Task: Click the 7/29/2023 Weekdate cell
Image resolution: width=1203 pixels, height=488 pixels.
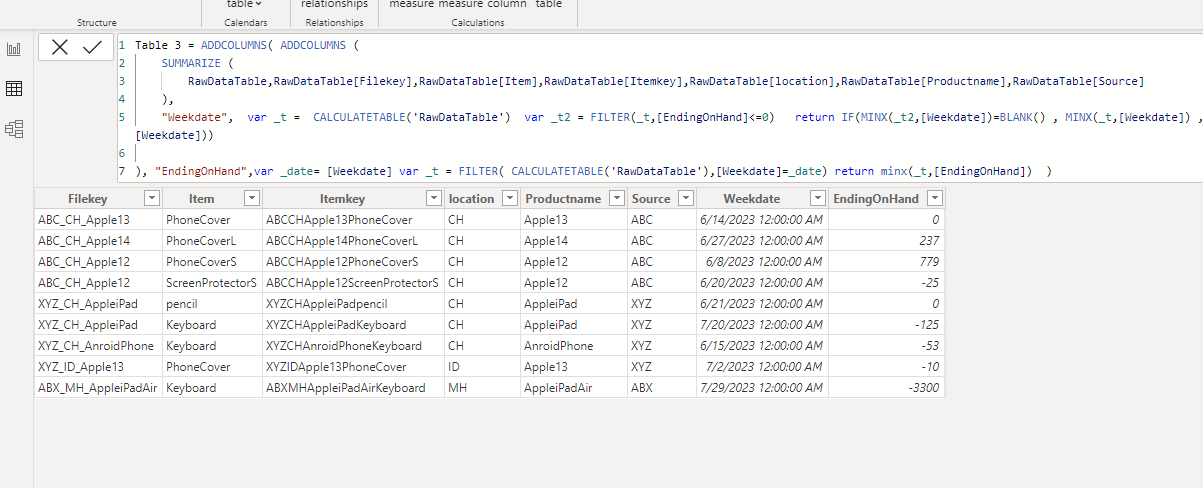Action: [x=762, y=387]
